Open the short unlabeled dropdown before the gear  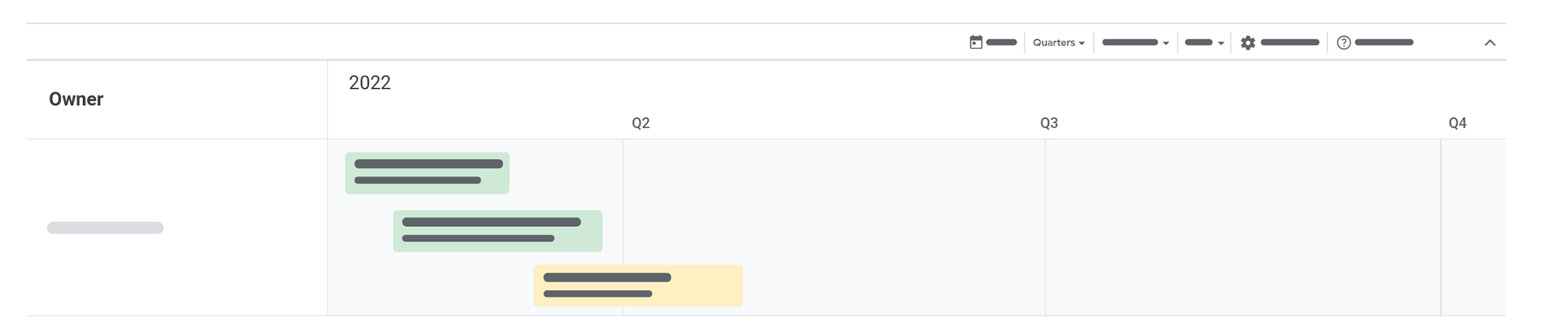[1203, 43]
